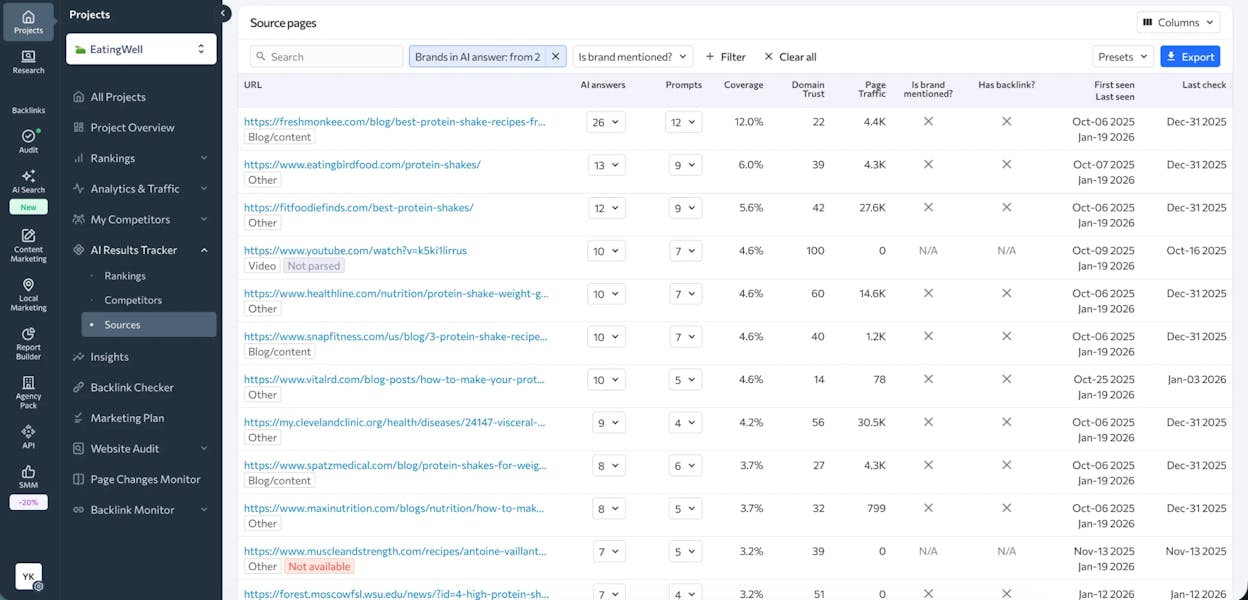Collapse the sidebar with arrow button
Viewport: 1248px width, 600px height.
point(224,13)
